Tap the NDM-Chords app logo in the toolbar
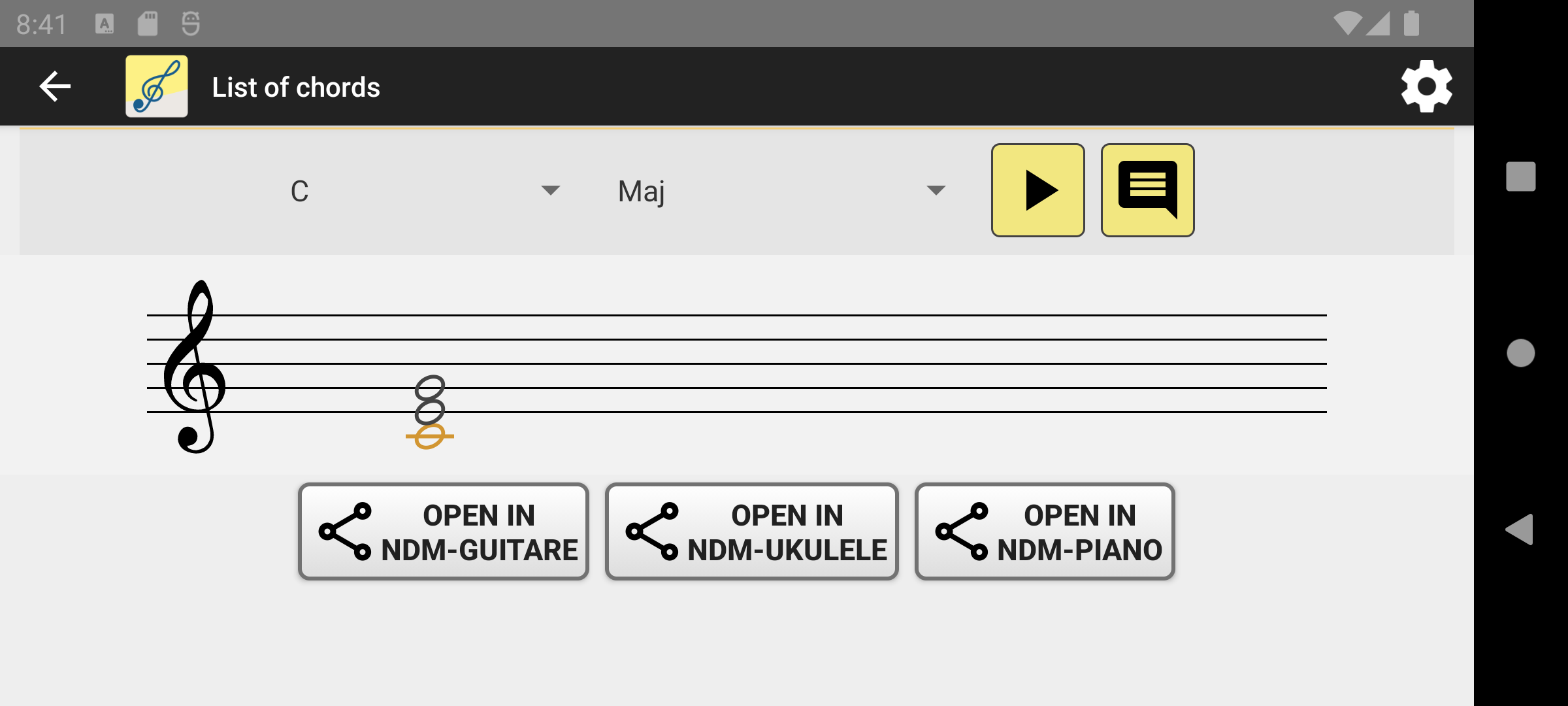Image resolution: width=1568 pixels, height=706 pixels. tap(156, 86)
